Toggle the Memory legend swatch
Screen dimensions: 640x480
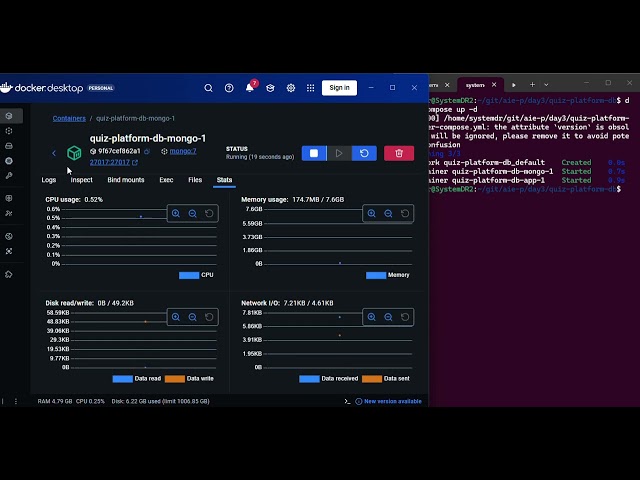click(x=376, y=276)
